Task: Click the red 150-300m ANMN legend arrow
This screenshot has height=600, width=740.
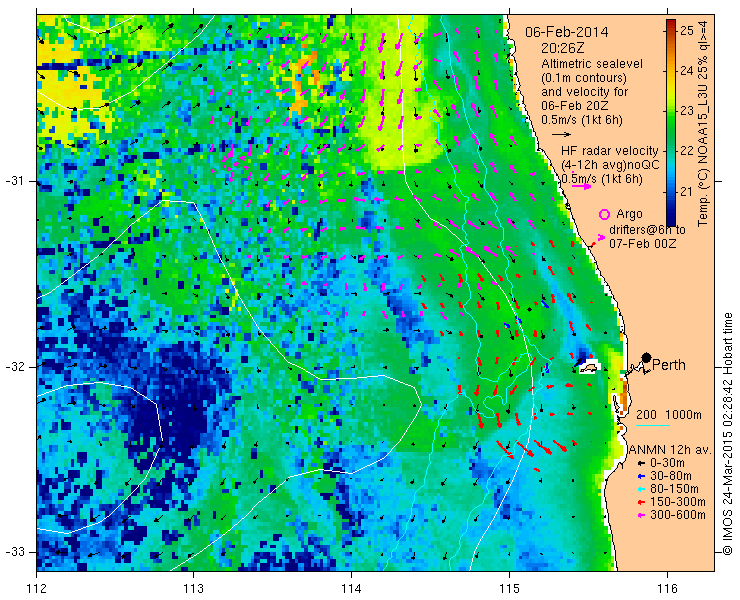Action: click(641, 502)
